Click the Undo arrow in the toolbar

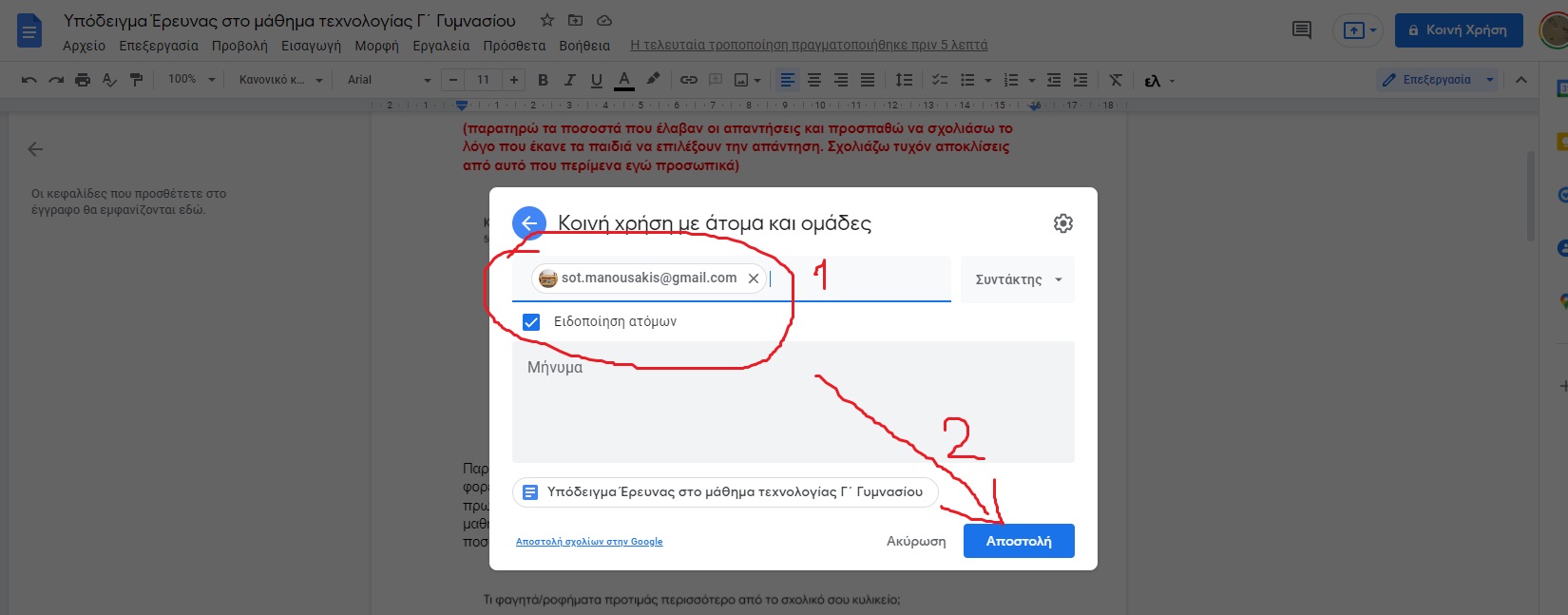point(29,80)
